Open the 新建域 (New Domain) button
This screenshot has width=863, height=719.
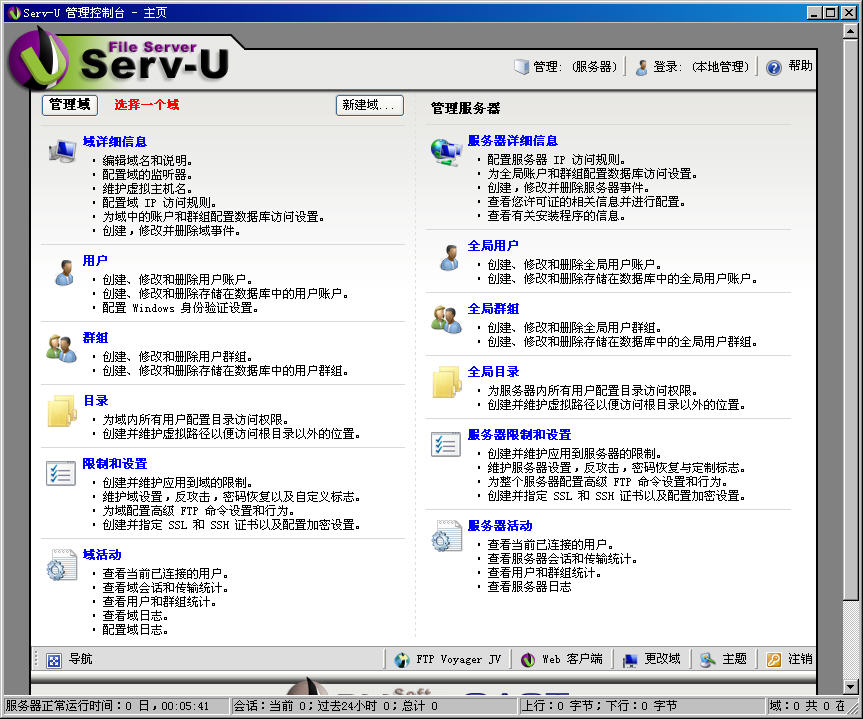click(369, 105)
